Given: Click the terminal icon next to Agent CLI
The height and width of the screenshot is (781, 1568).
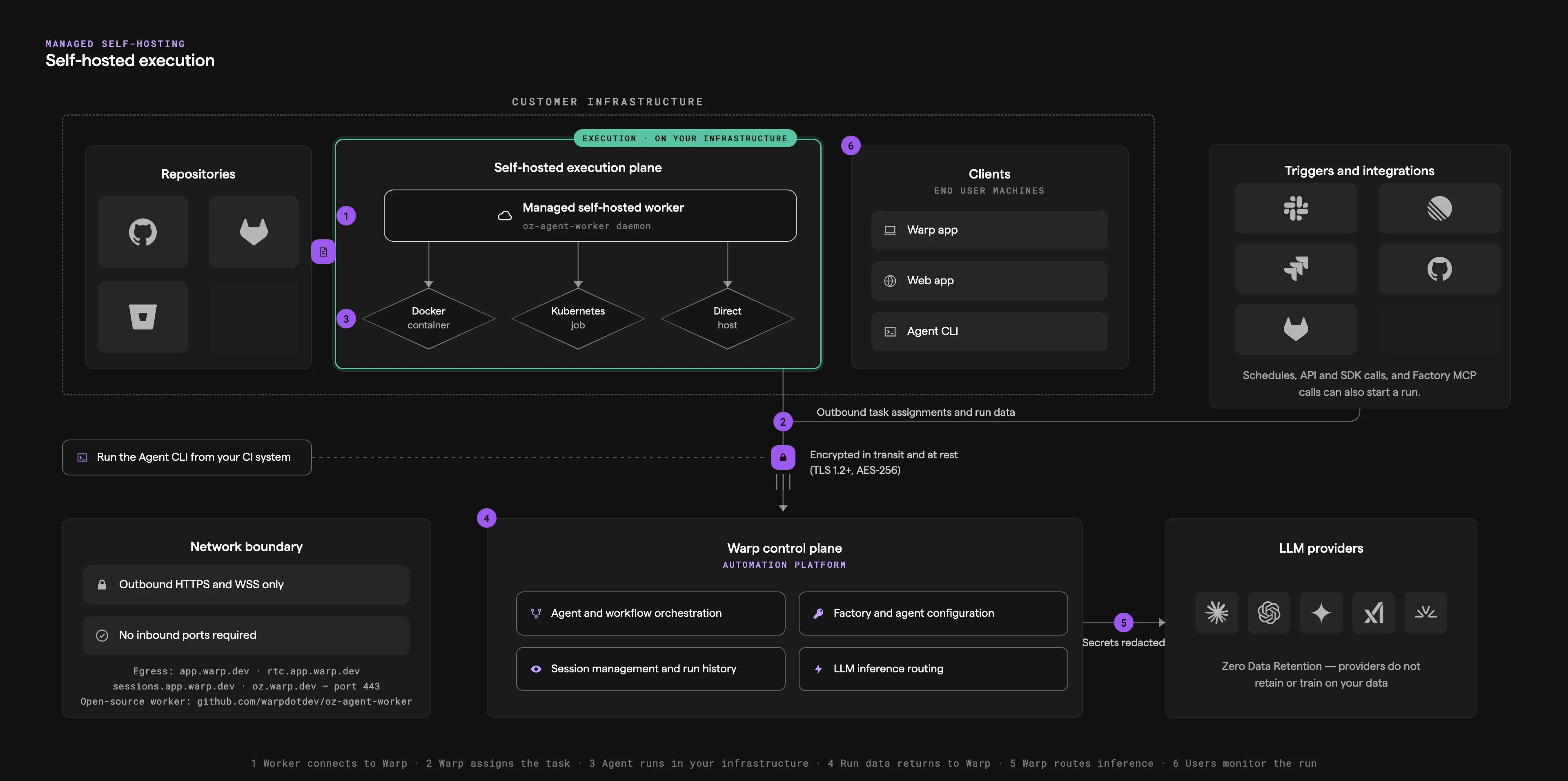Looking at the screenshot, I should point(890,331).
